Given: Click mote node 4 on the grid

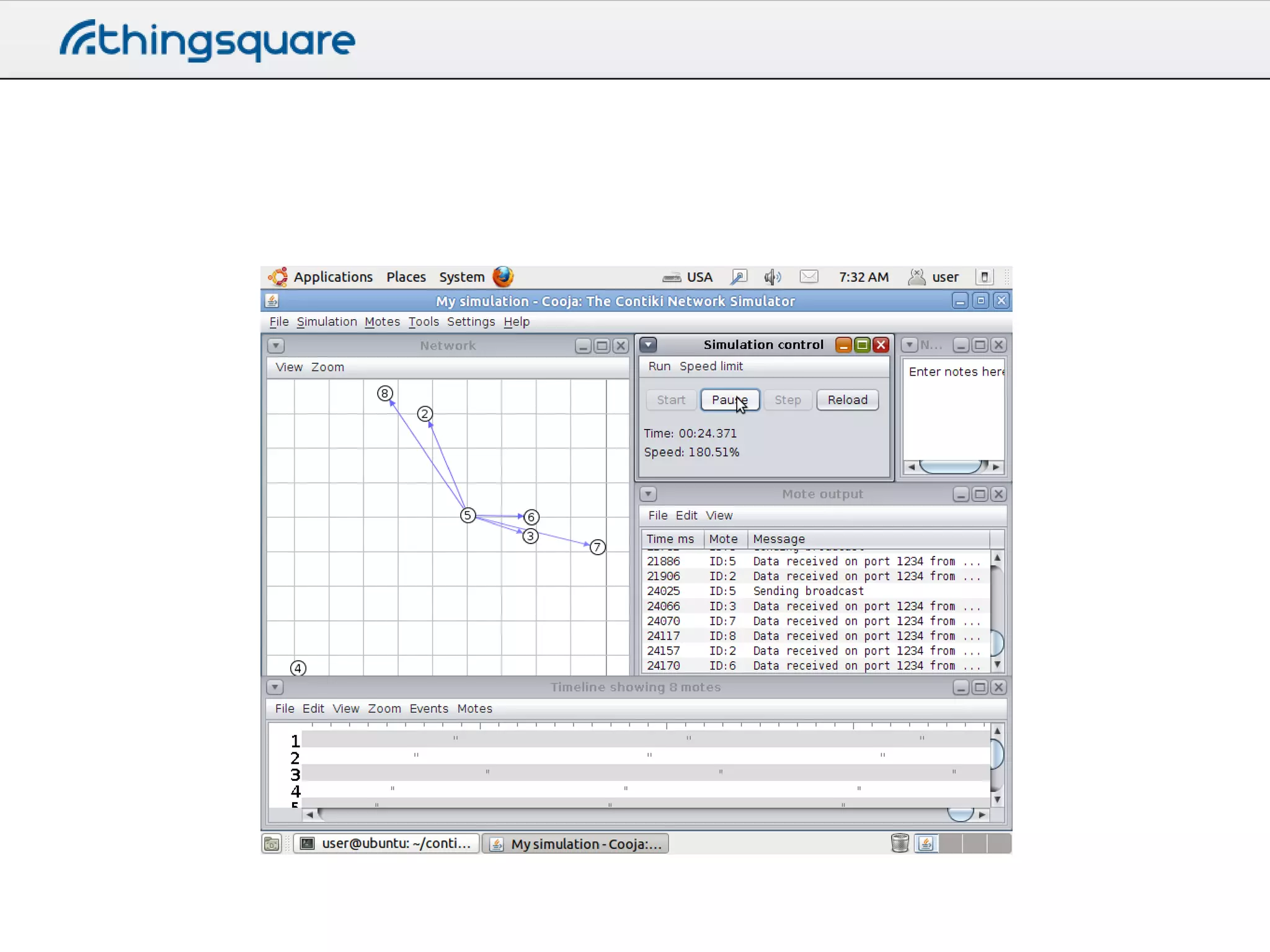Looking at the screenshot, I should (x=298, y=668).
